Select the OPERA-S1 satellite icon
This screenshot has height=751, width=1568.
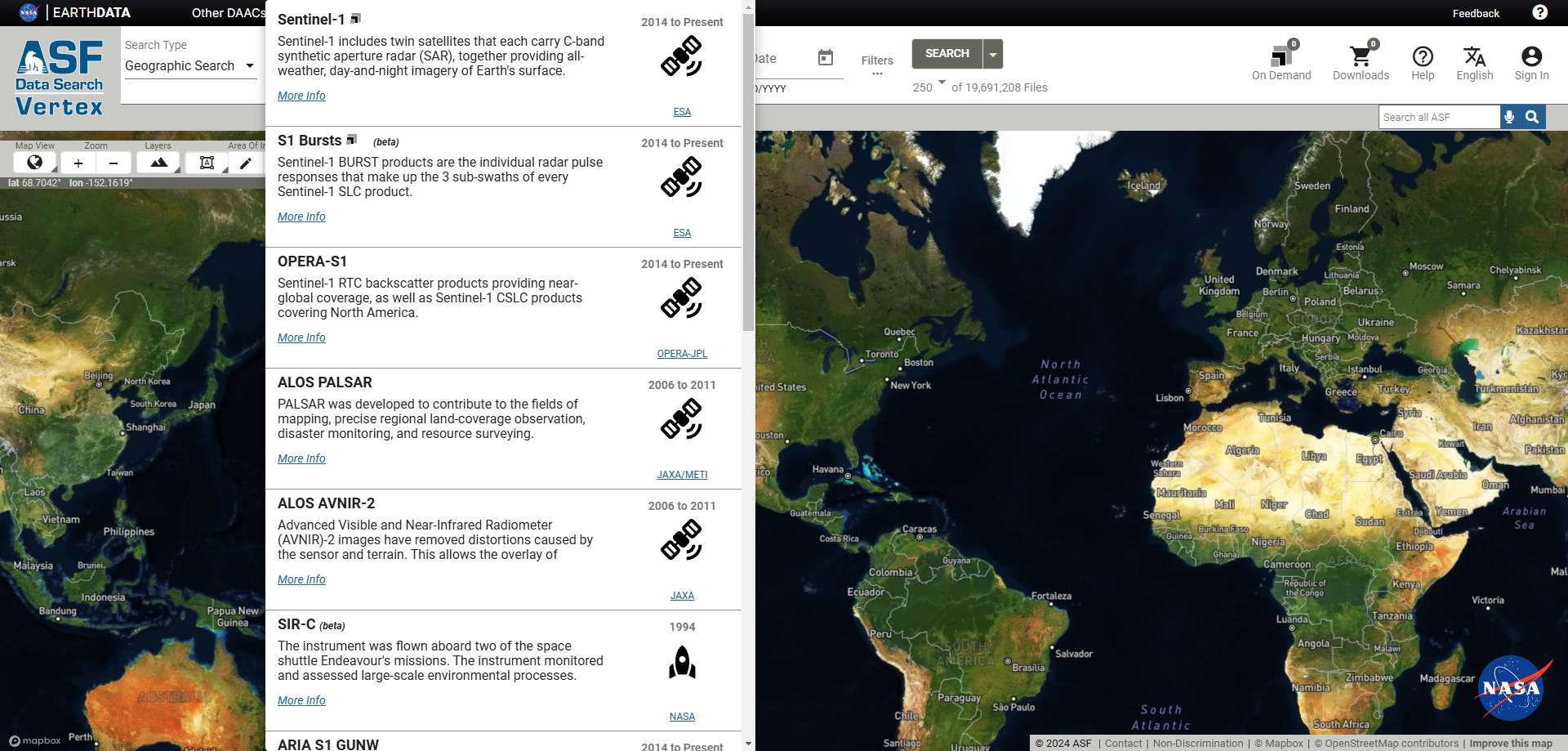(682, 299)
